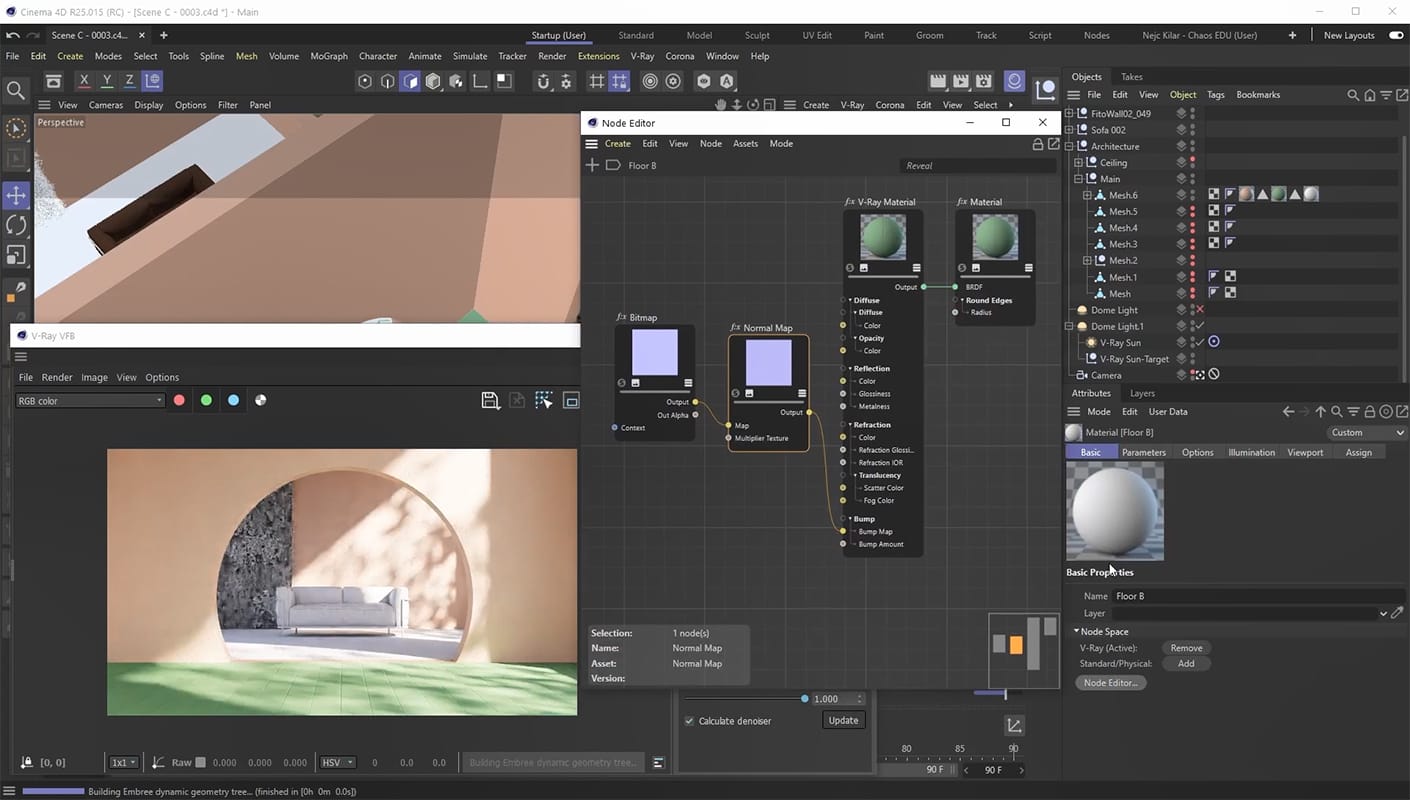Click the lock icon in Node Editor

tap(1038, 144)
